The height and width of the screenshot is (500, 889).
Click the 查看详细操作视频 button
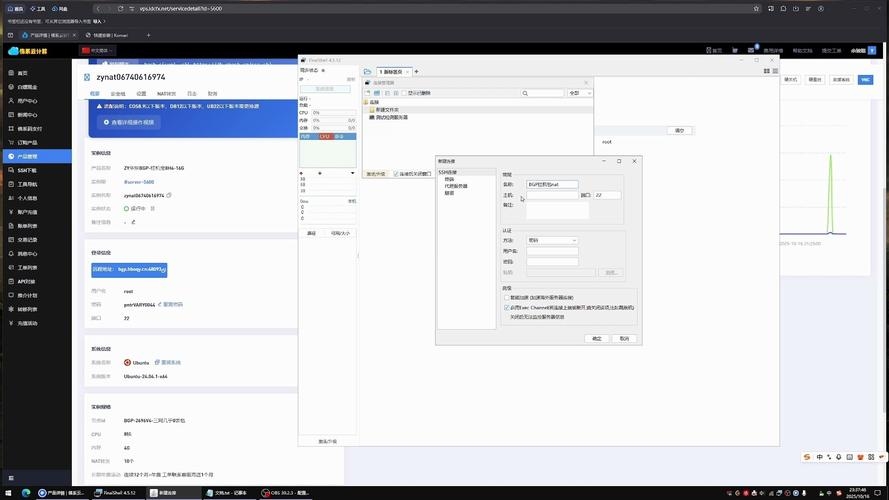tap(128, 123)
